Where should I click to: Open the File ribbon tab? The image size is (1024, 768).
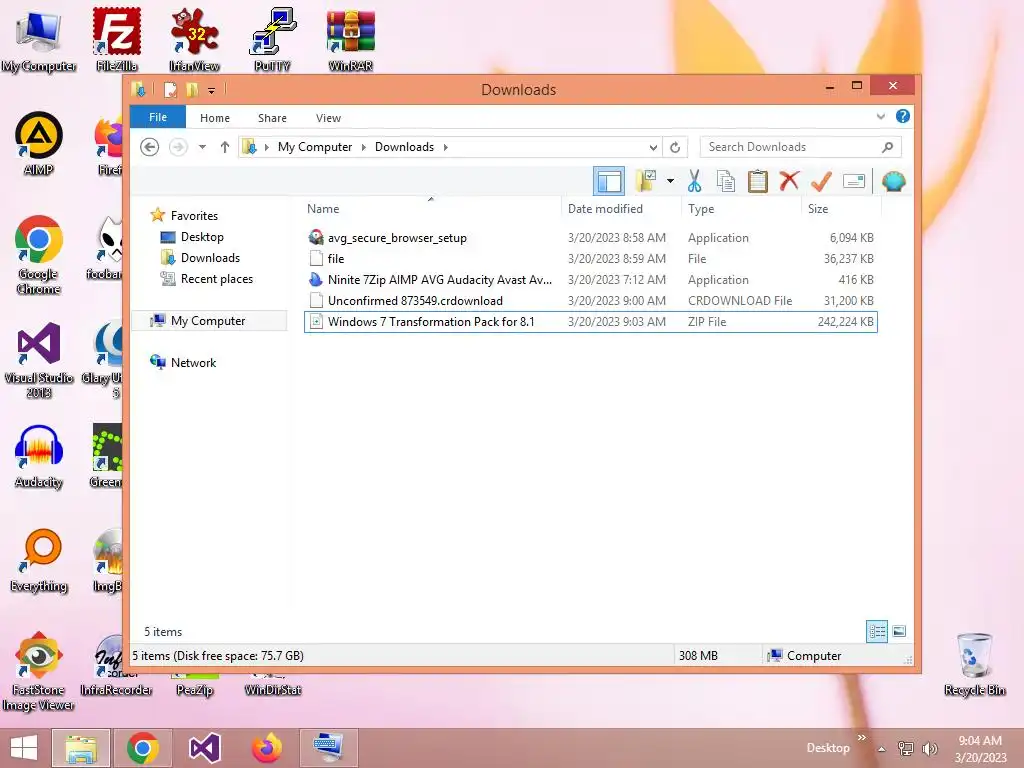tap(158, 118)
